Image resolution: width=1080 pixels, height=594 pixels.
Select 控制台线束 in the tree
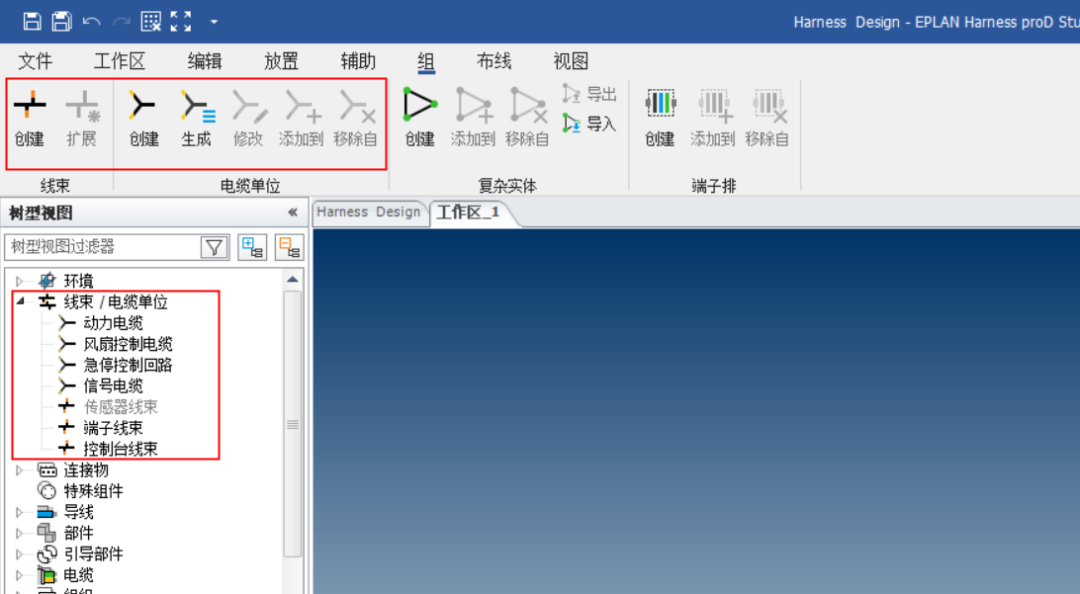121,449
